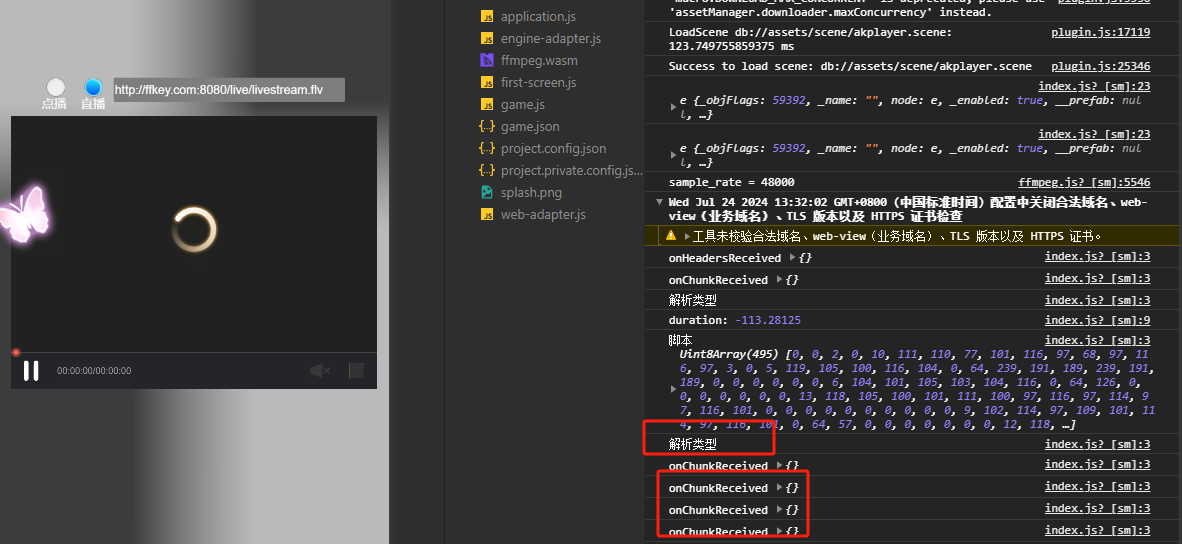Click the LoadScene akplayer.scene log line
Image resolution: width=1182 pixels, height=544 pixels.
click(810, 39)
